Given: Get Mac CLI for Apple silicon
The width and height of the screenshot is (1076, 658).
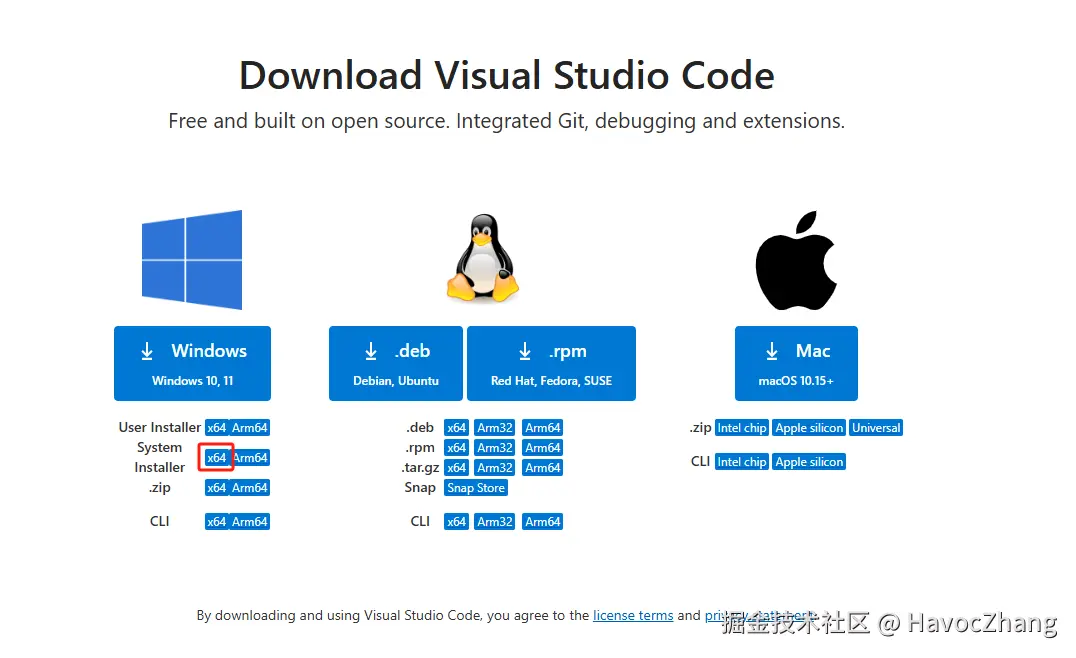Looking at the screenshot, I should (x=809, y=462).
